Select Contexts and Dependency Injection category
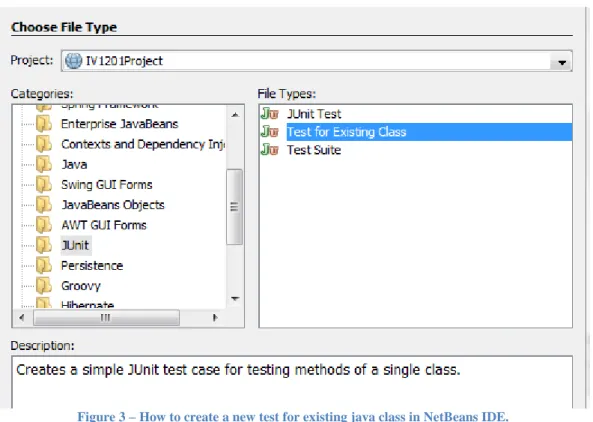Image resolution: width=593 pixels, height=422 pixels. pyautogui.click(x=143, y=144)
